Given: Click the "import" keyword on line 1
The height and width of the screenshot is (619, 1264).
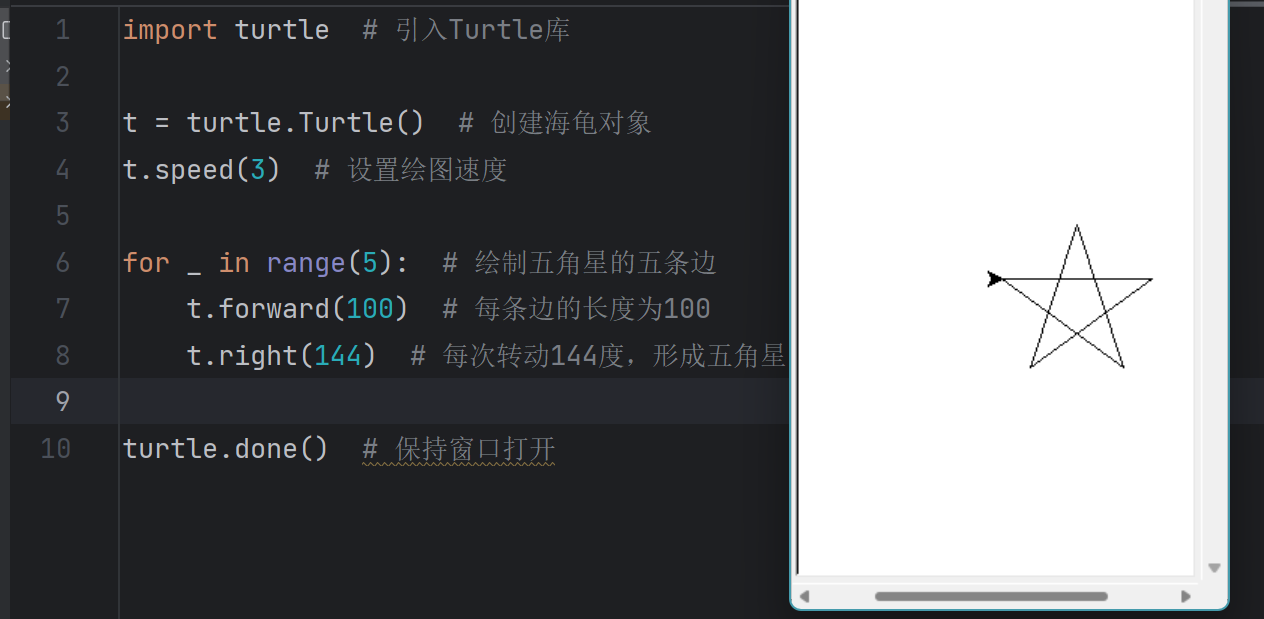Looking at the screenshot, I should pos(169,30).
